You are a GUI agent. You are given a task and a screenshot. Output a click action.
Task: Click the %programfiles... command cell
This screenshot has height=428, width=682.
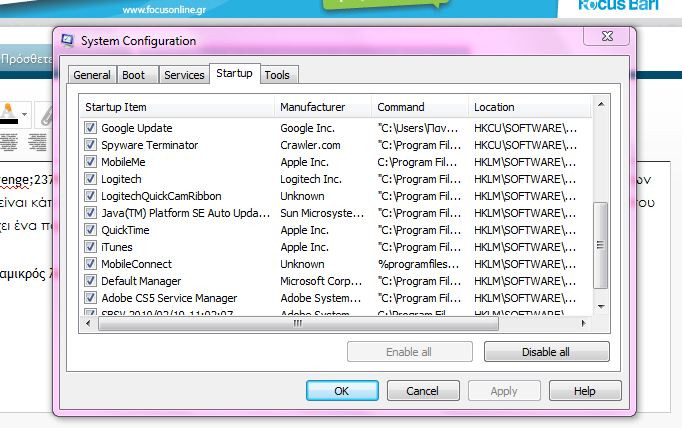(x=418, y=264)
